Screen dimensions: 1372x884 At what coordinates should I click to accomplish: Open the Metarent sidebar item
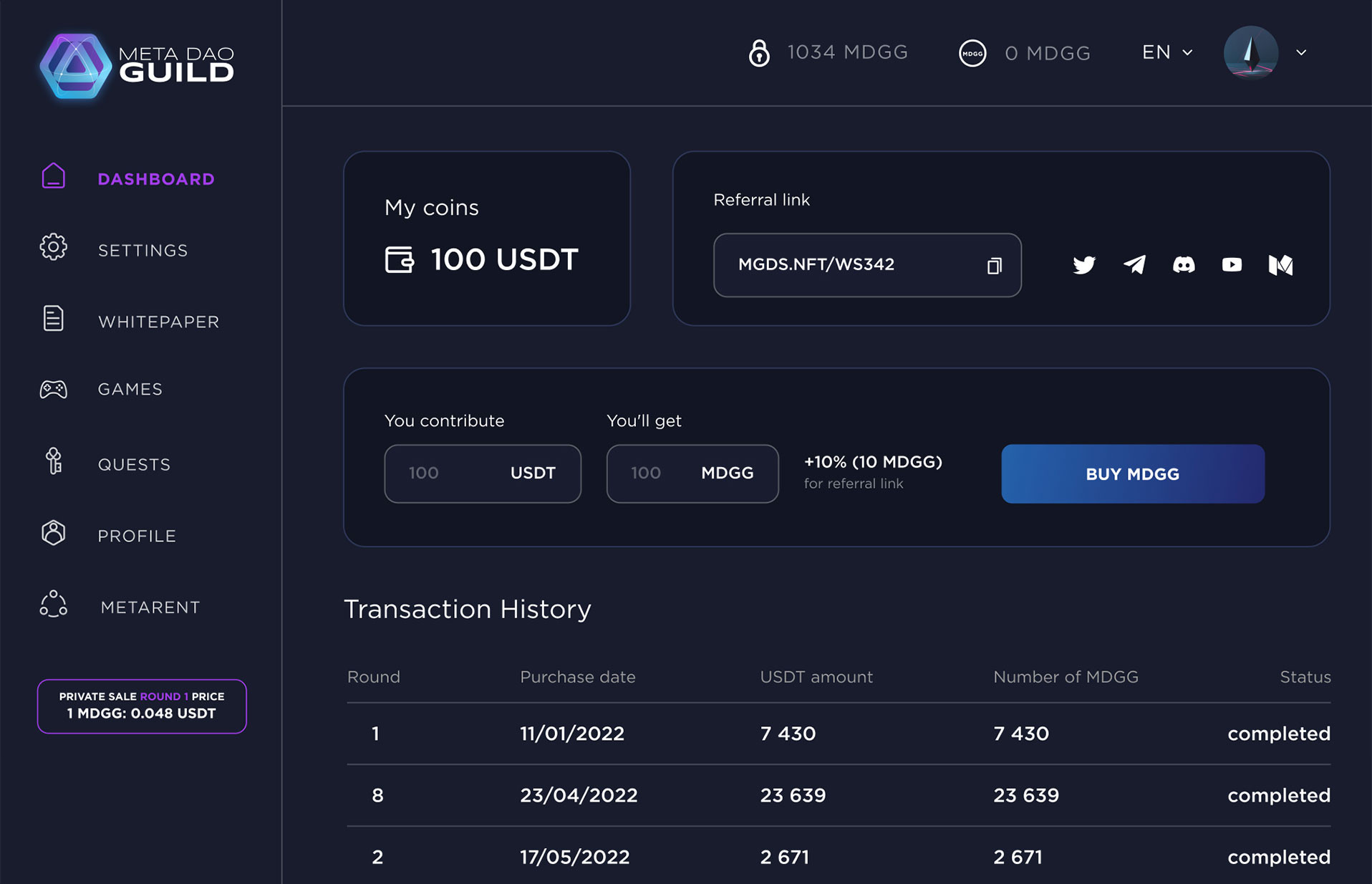pyautogui.click(x=150, y=607)
